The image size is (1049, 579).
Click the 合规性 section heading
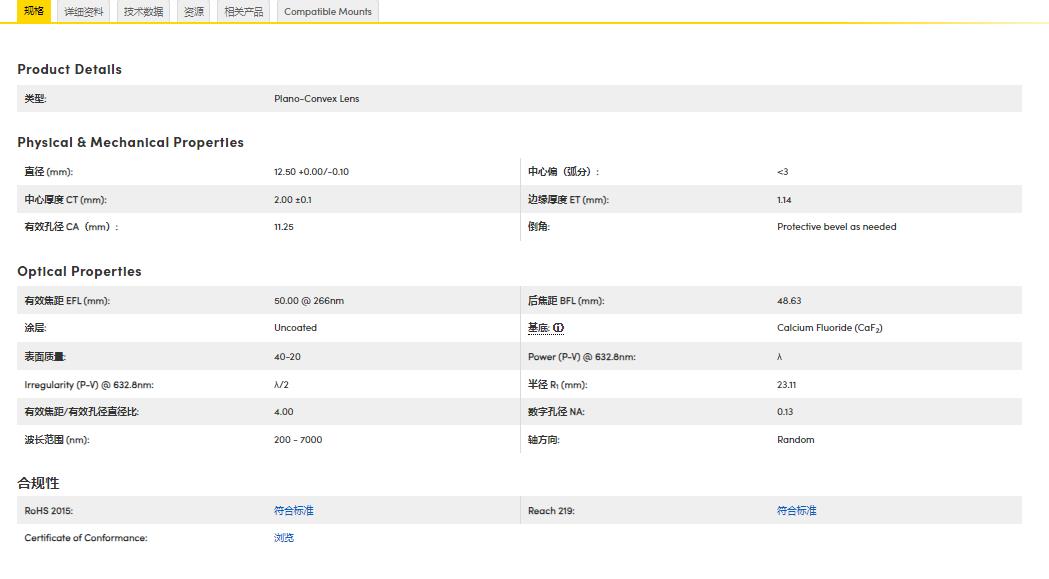click(38, 483)
